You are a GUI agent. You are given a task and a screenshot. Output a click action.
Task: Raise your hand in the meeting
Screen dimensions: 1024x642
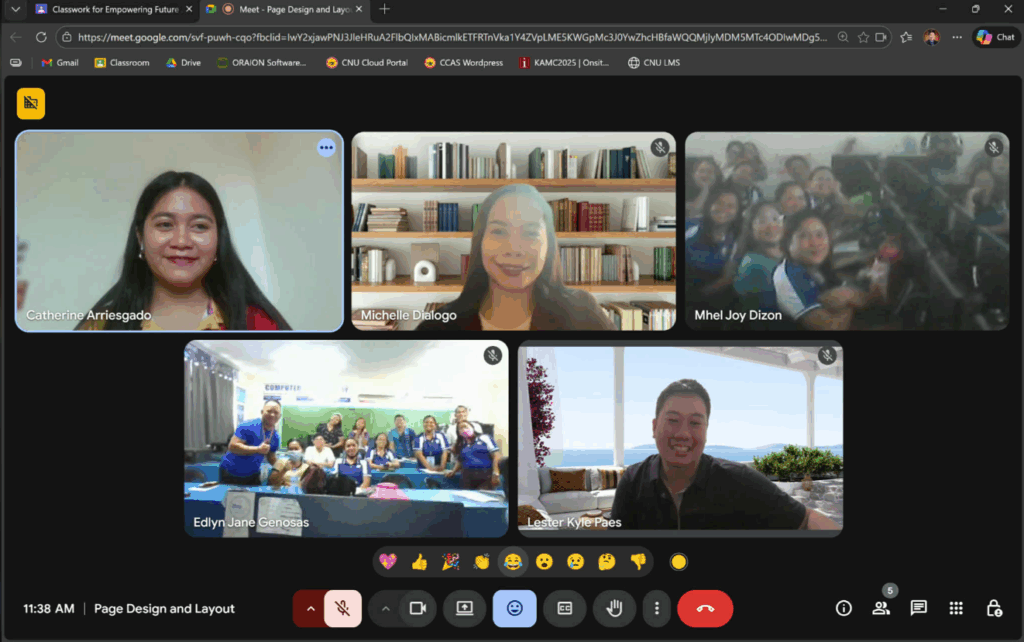(x=614, y=608)
